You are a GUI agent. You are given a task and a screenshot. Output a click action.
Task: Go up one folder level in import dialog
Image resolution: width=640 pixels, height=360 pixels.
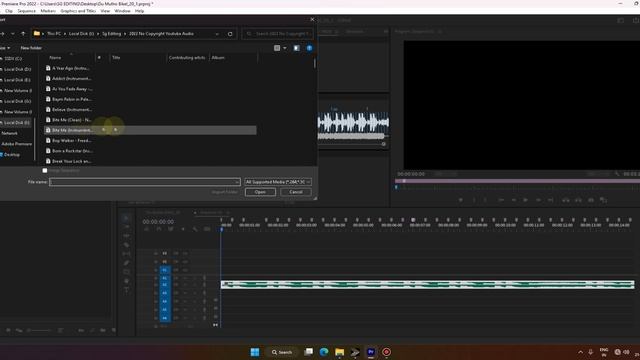coord(23,33)
